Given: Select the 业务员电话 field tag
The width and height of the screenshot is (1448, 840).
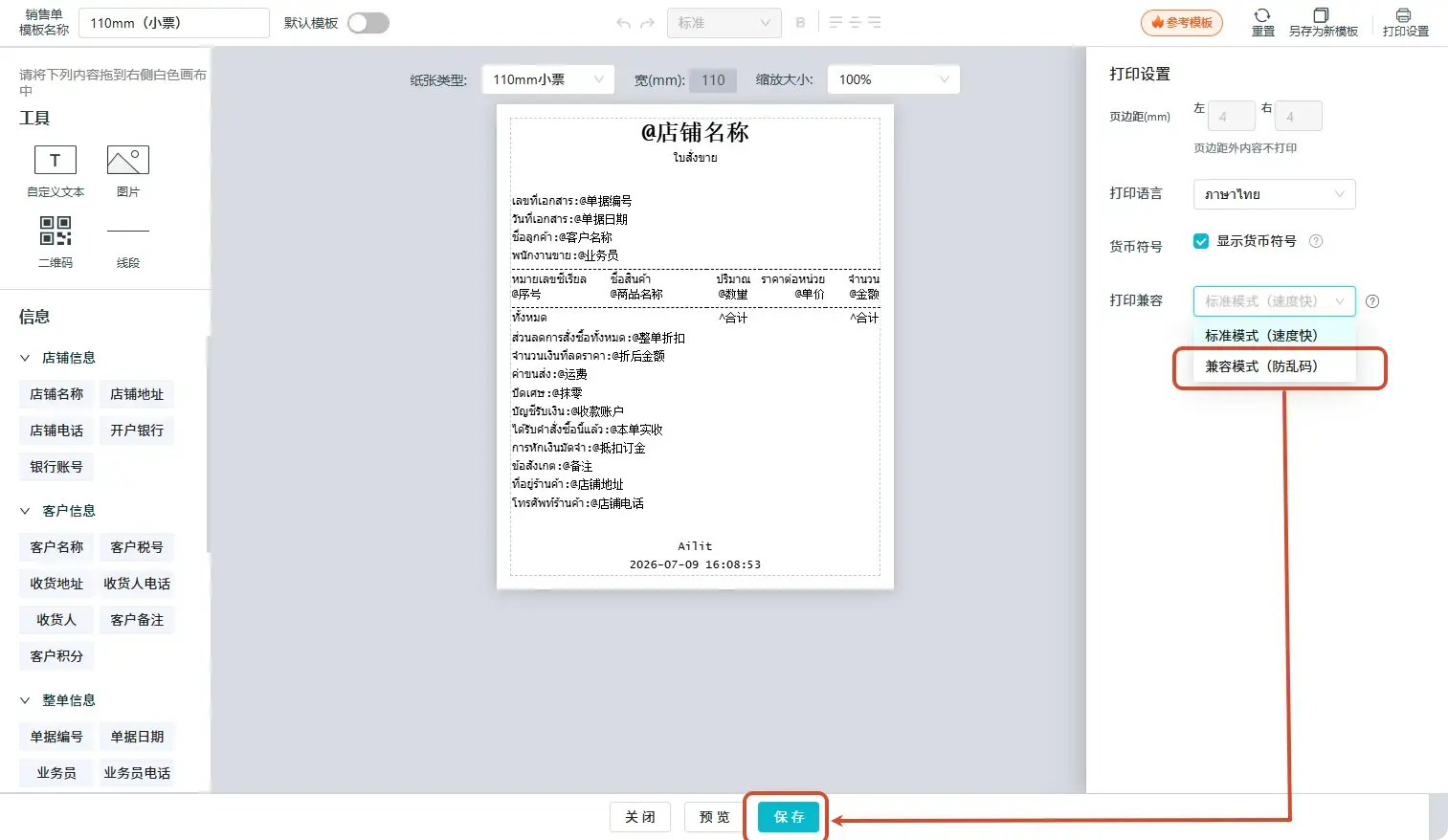Looking at the screenshot, I should (137, 773).
